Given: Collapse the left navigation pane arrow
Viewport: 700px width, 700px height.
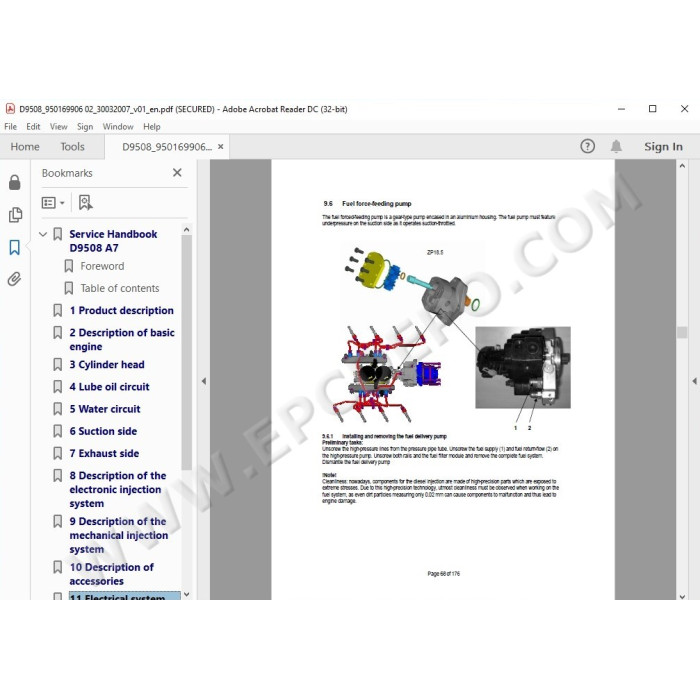Looking at the screenshot, I should [x=204, y=381].
